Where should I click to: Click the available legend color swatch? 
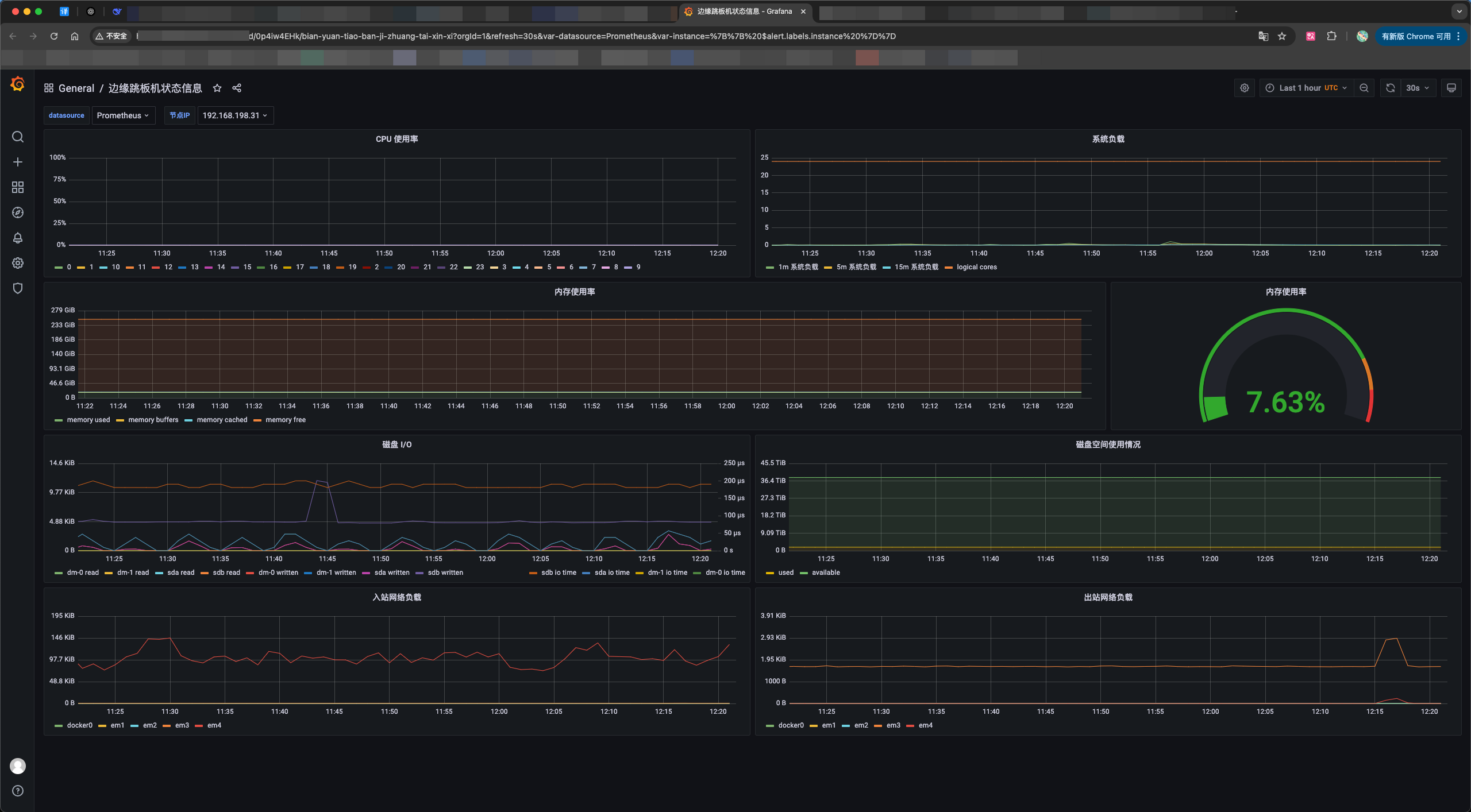point(804,573)
